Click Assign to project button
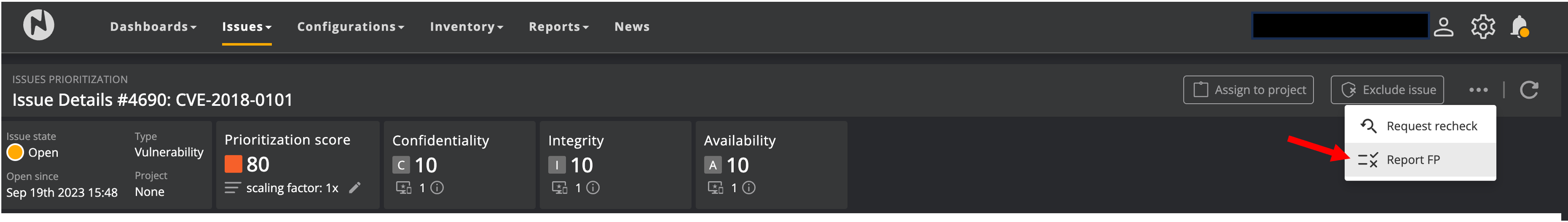The height and width of the screenshot is (222, 1568). [x=1248, y=90]
